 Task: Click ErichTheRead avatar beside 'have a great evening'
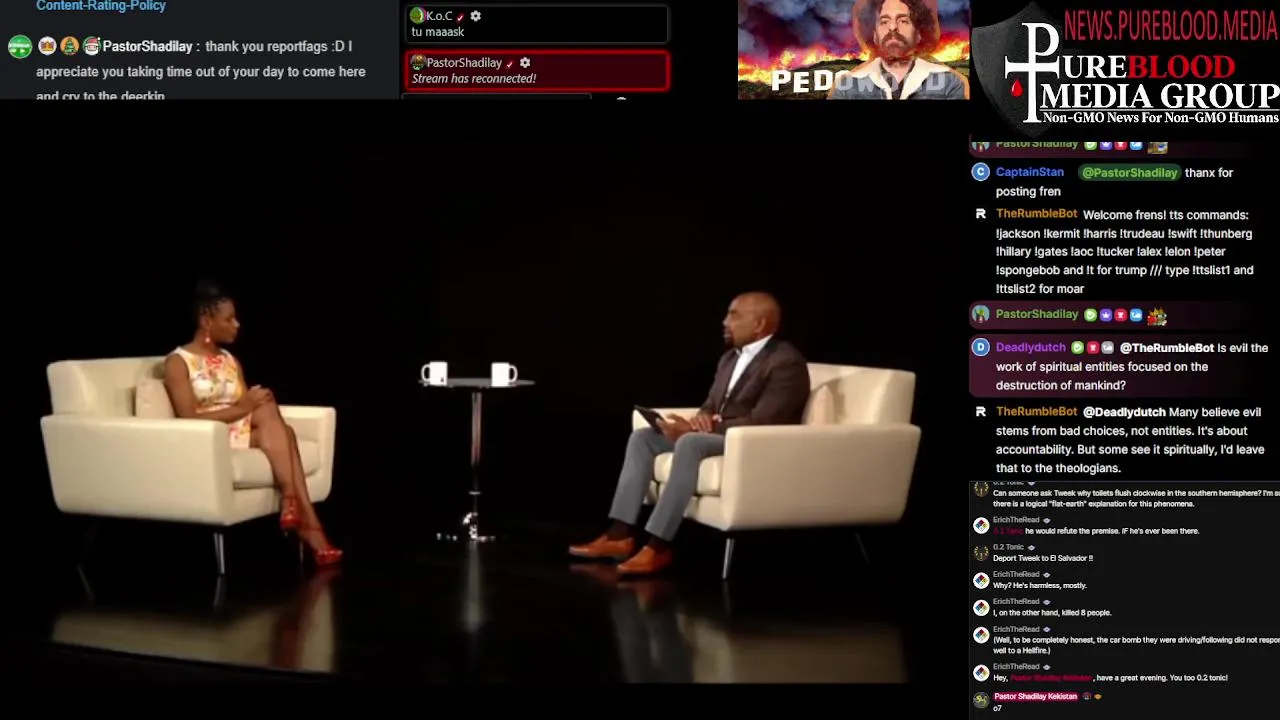(x=981, y=672)
